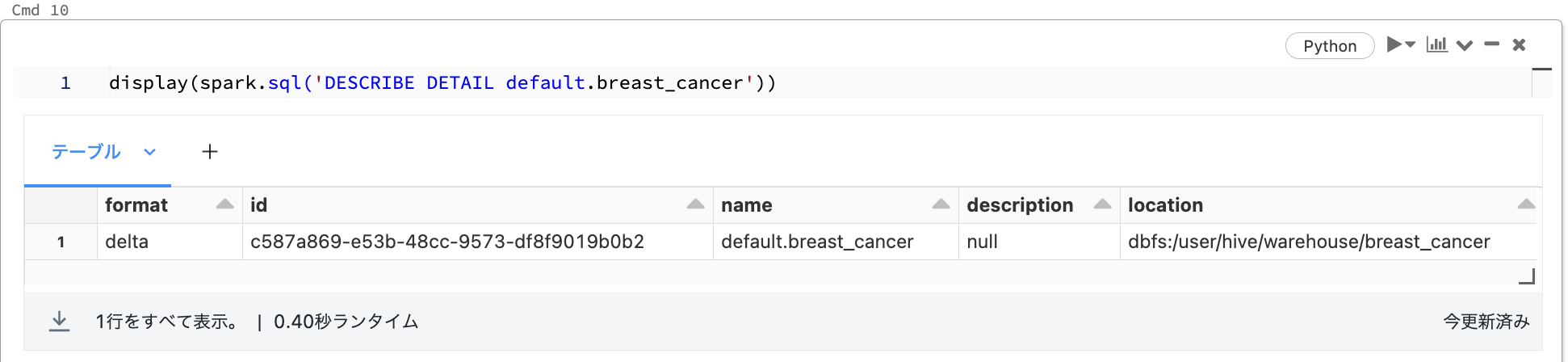Sort by the location column arrow
The height and width of the screenshot is (362, 1568).
click(1525, 204)
